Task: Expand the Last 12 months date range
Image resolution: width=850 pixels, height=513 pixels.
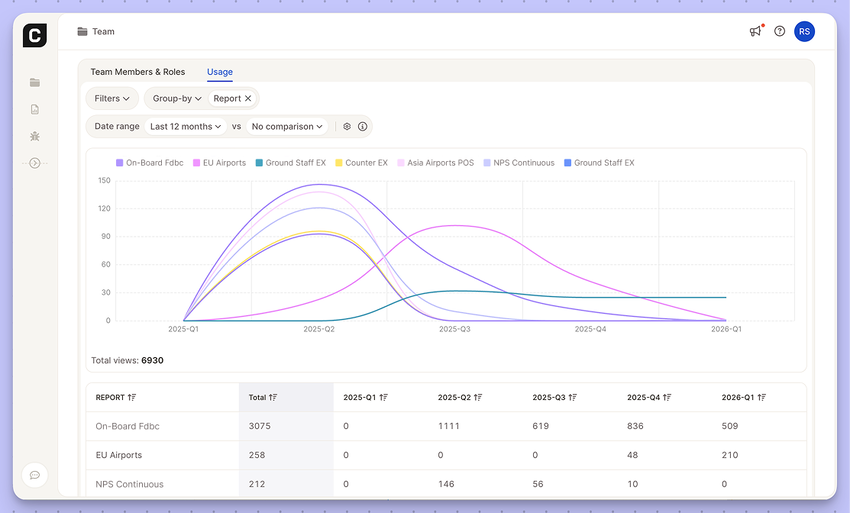Action: click(185, 127)
